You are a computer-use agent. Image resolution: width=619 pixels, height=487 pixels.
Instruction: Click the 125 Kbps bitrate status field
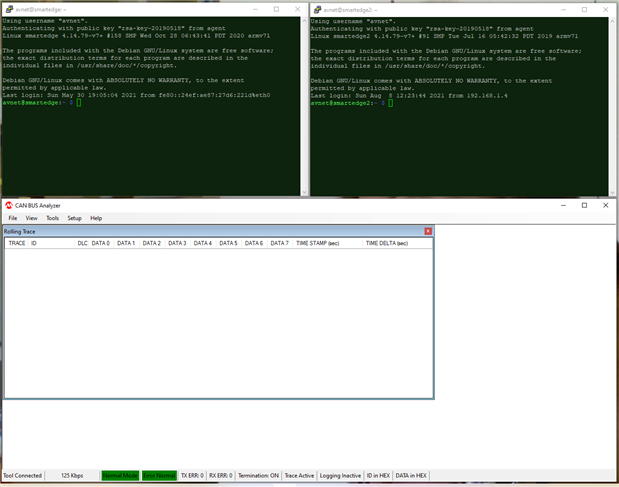tap(72, 476)
